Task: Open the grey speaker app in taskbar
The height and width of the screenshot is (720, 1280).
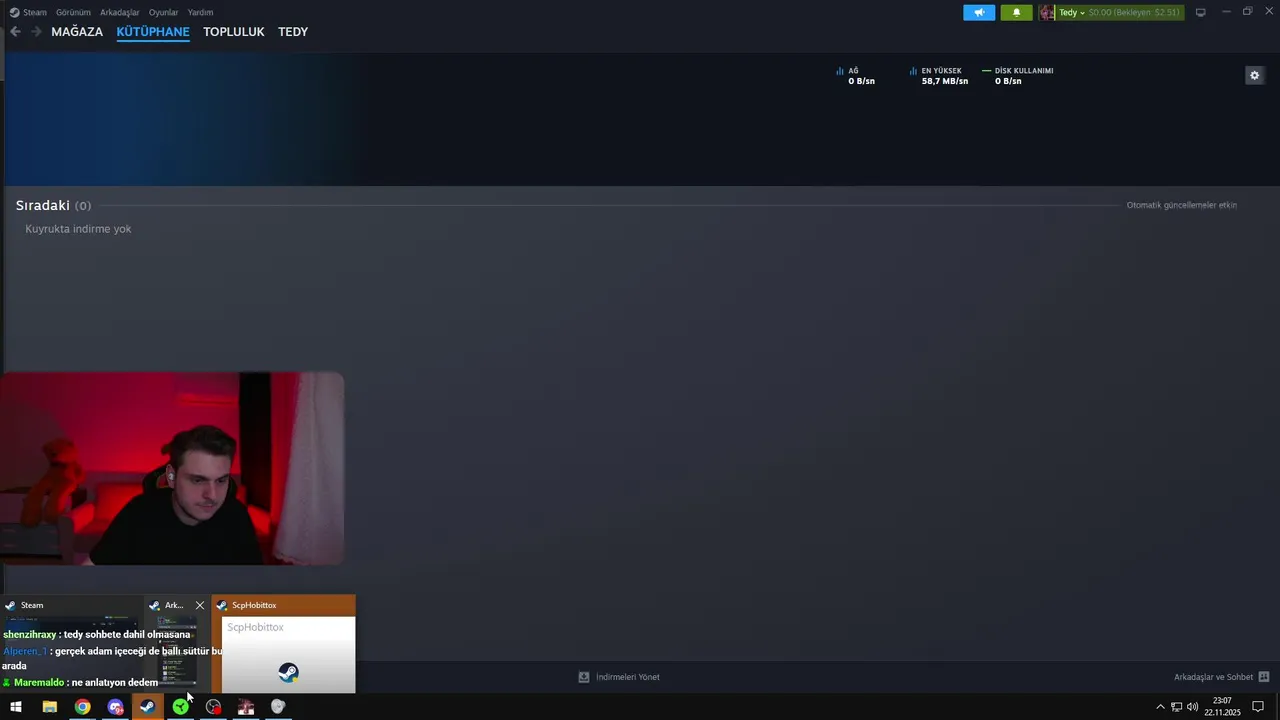Action: pos(278,707)
